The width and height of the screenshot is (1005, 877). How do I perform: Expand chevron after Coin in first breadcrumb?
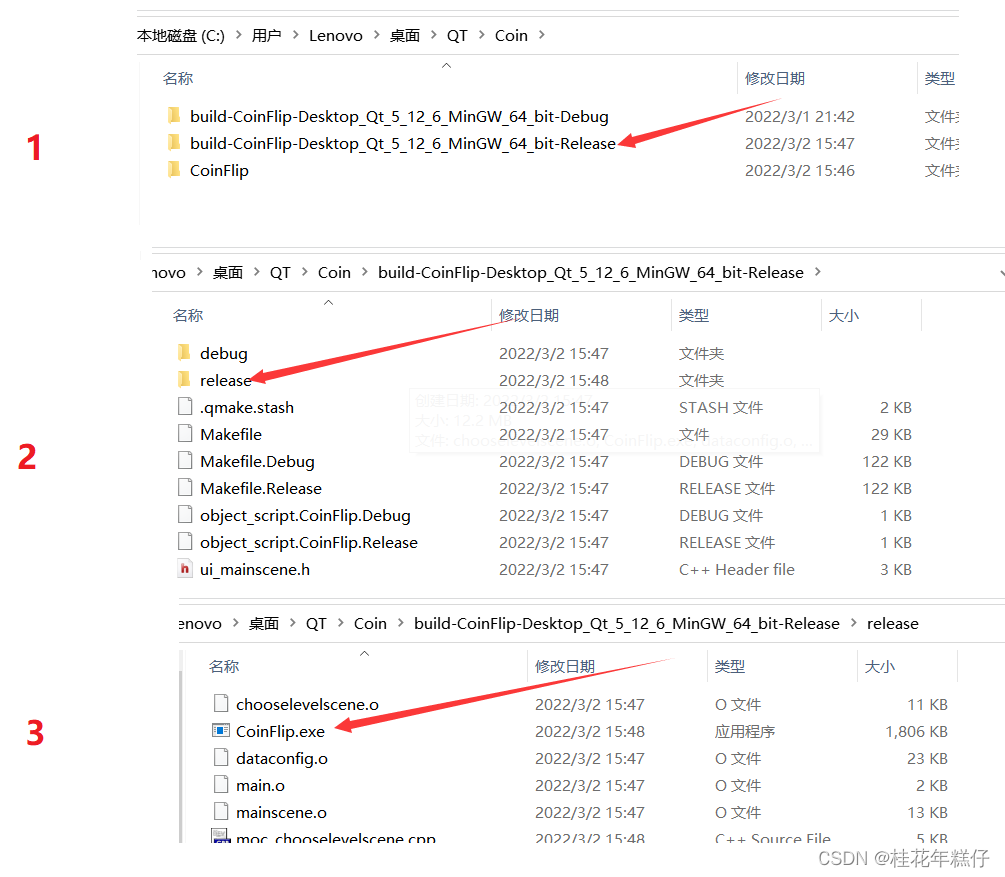coord(542,35)
